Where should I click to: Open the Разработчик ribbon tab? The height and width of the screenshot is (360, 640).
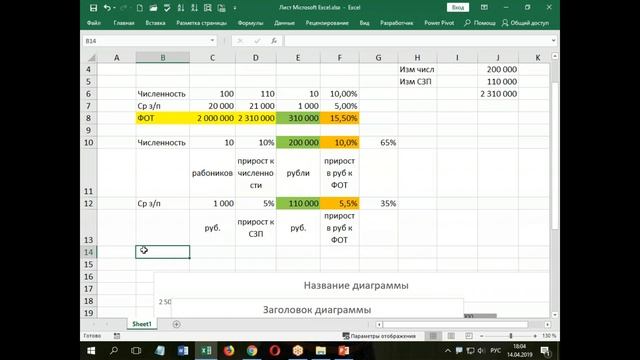397,23
